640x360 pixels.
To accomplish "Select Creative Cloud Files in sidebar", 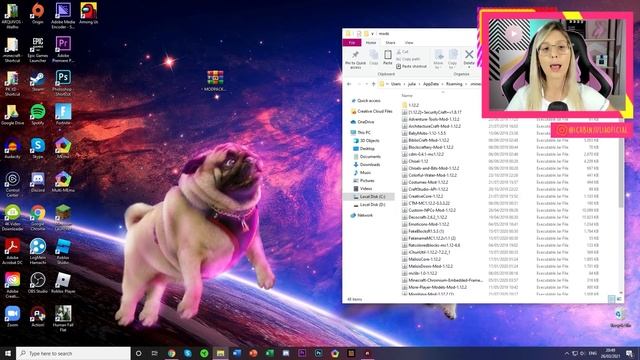I will click(372, 111).
